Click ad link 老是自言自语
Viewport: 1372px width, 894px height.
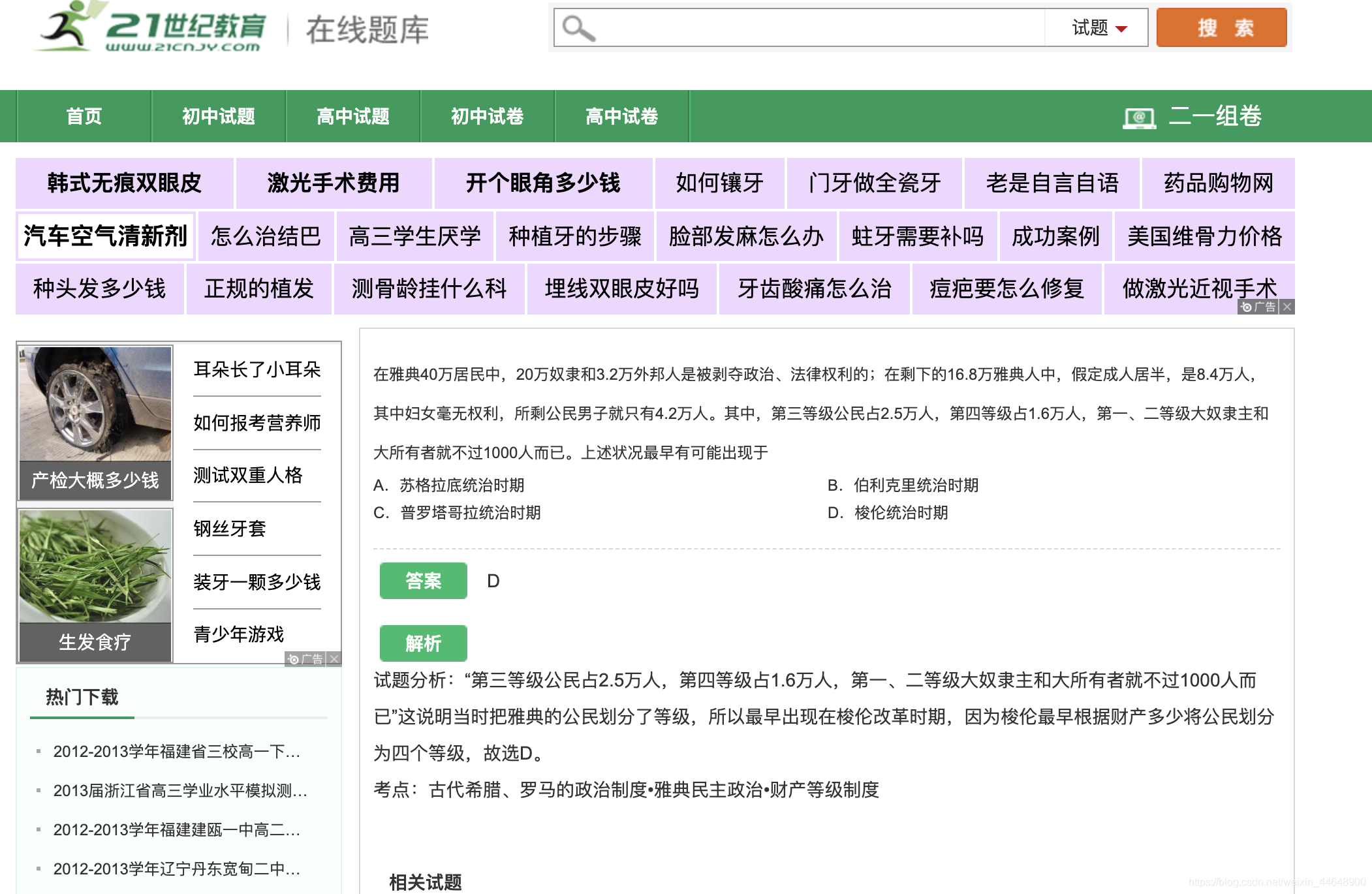[1052, 183]
